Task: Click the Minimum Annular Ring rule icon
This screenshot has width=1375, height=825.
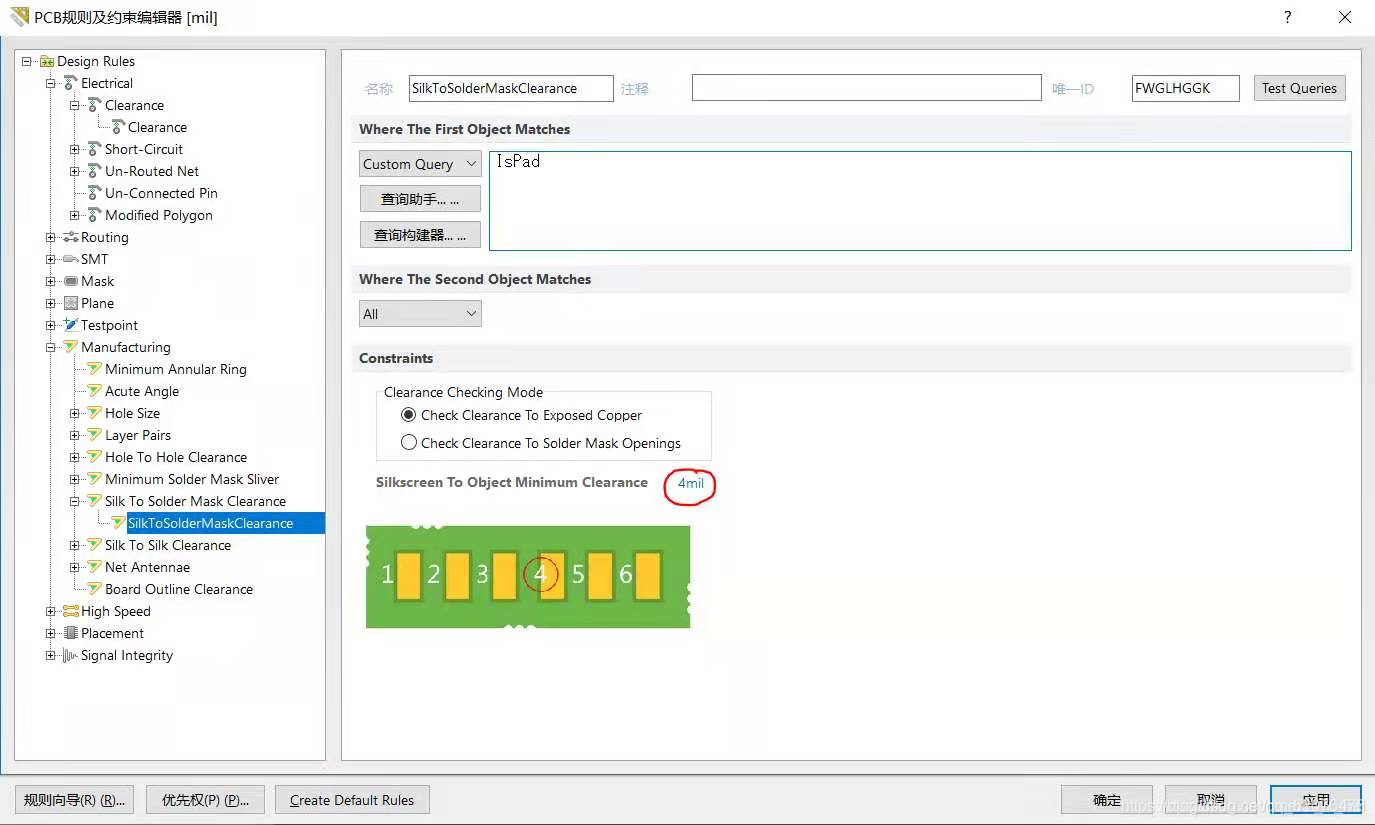Action: click(x=95, y=369)
